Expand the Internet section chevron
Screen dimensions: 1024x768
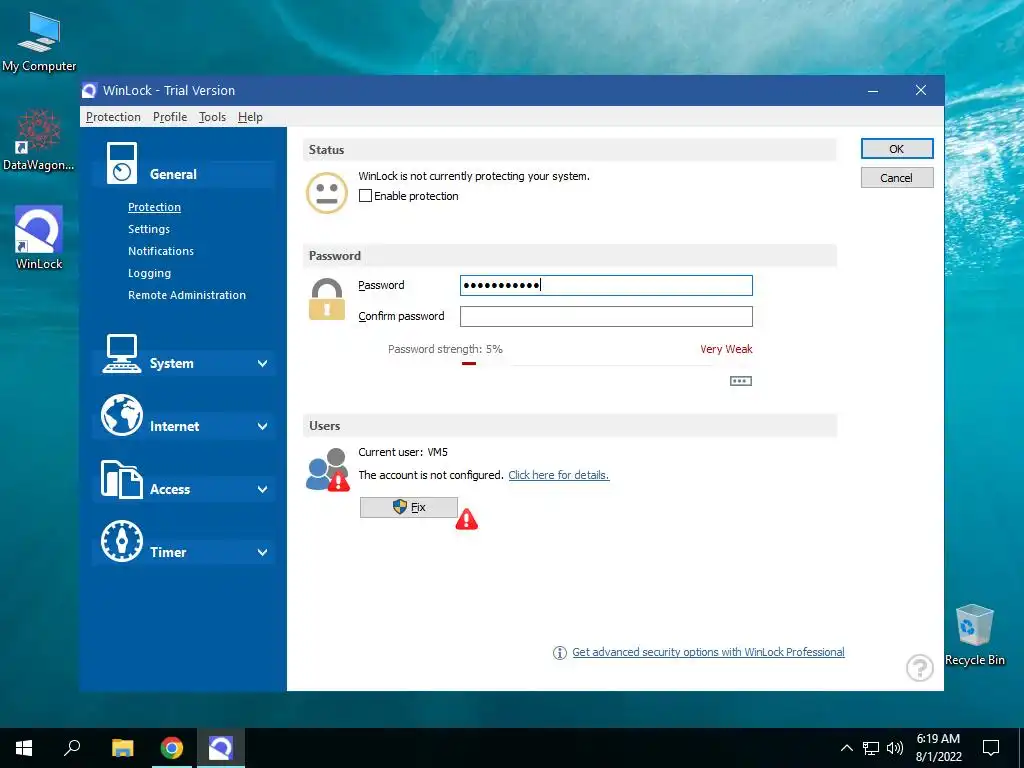(263, 426)
